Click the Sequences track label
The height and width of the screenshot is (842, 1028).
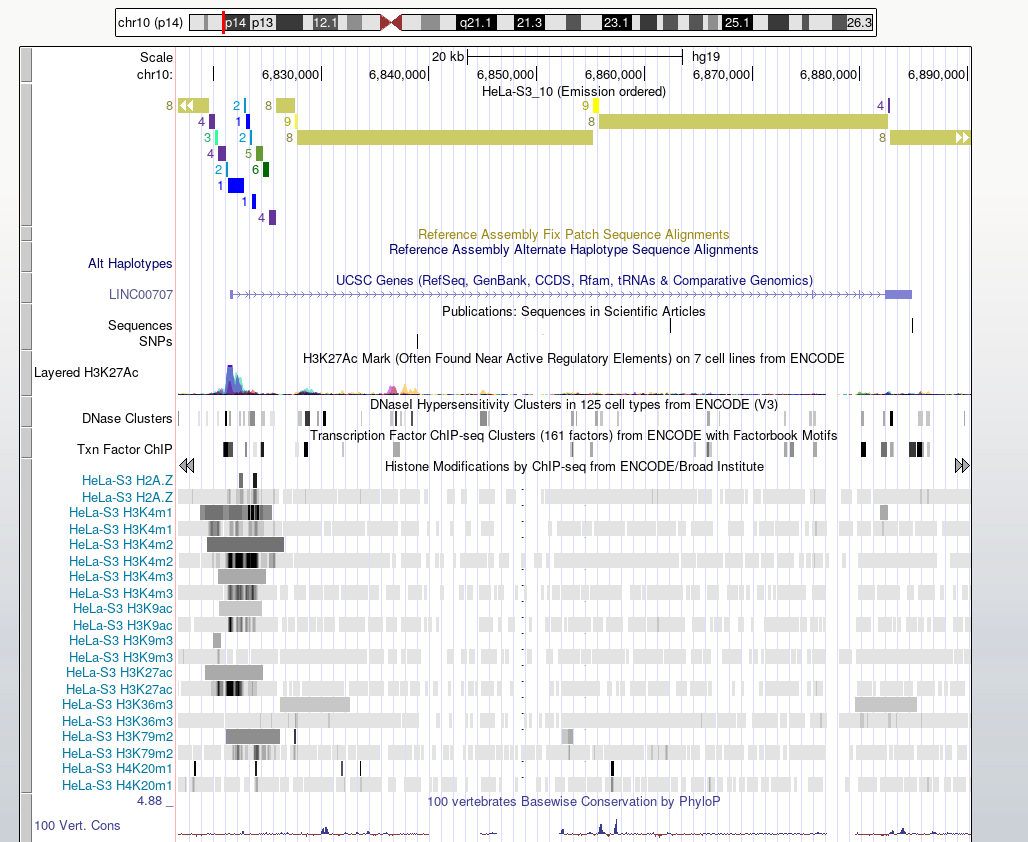point(140,325)
